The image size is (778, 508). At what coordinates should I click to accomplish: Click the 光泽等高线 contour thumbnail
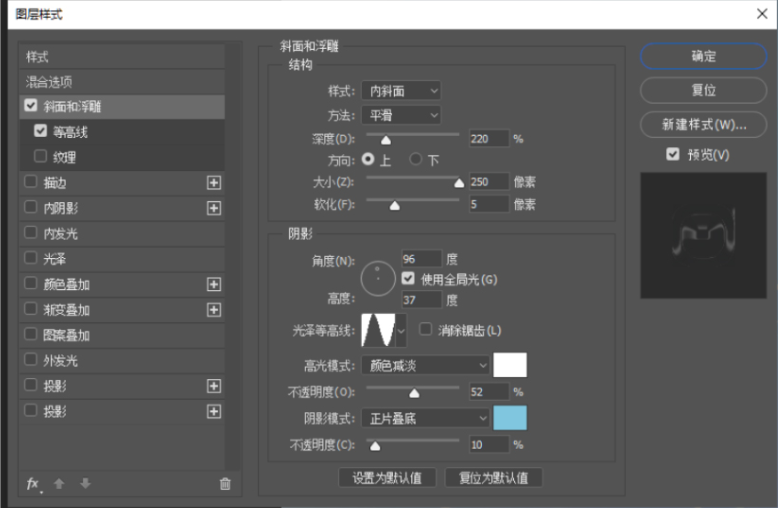pos(378,330)
